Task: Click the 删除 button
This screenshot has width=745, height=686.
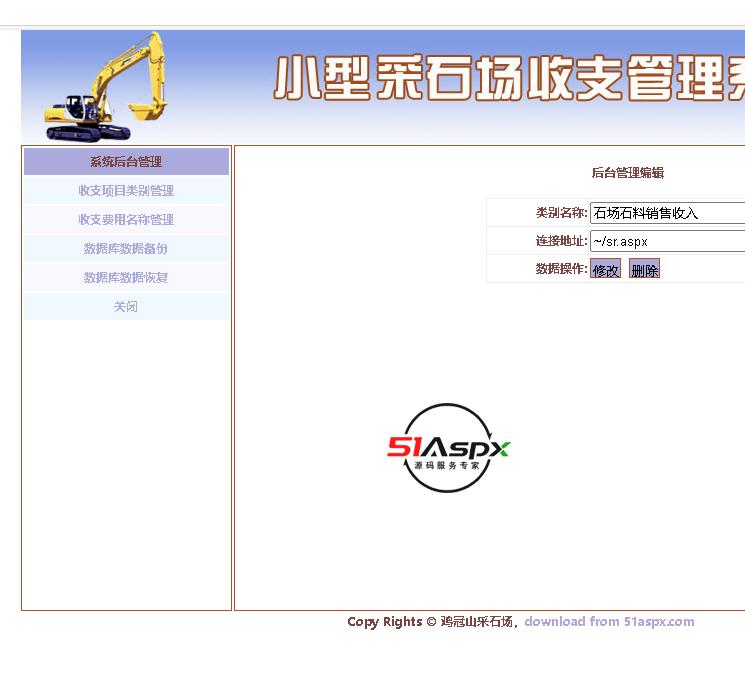Action: pyautogui.click(x=644, y=268)
